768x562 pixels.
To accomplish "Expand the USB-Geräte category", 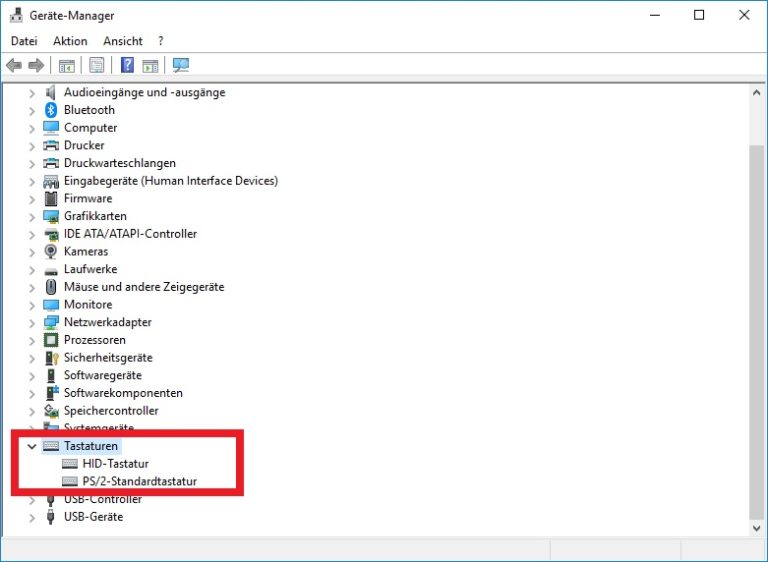I will click(32, 517).
